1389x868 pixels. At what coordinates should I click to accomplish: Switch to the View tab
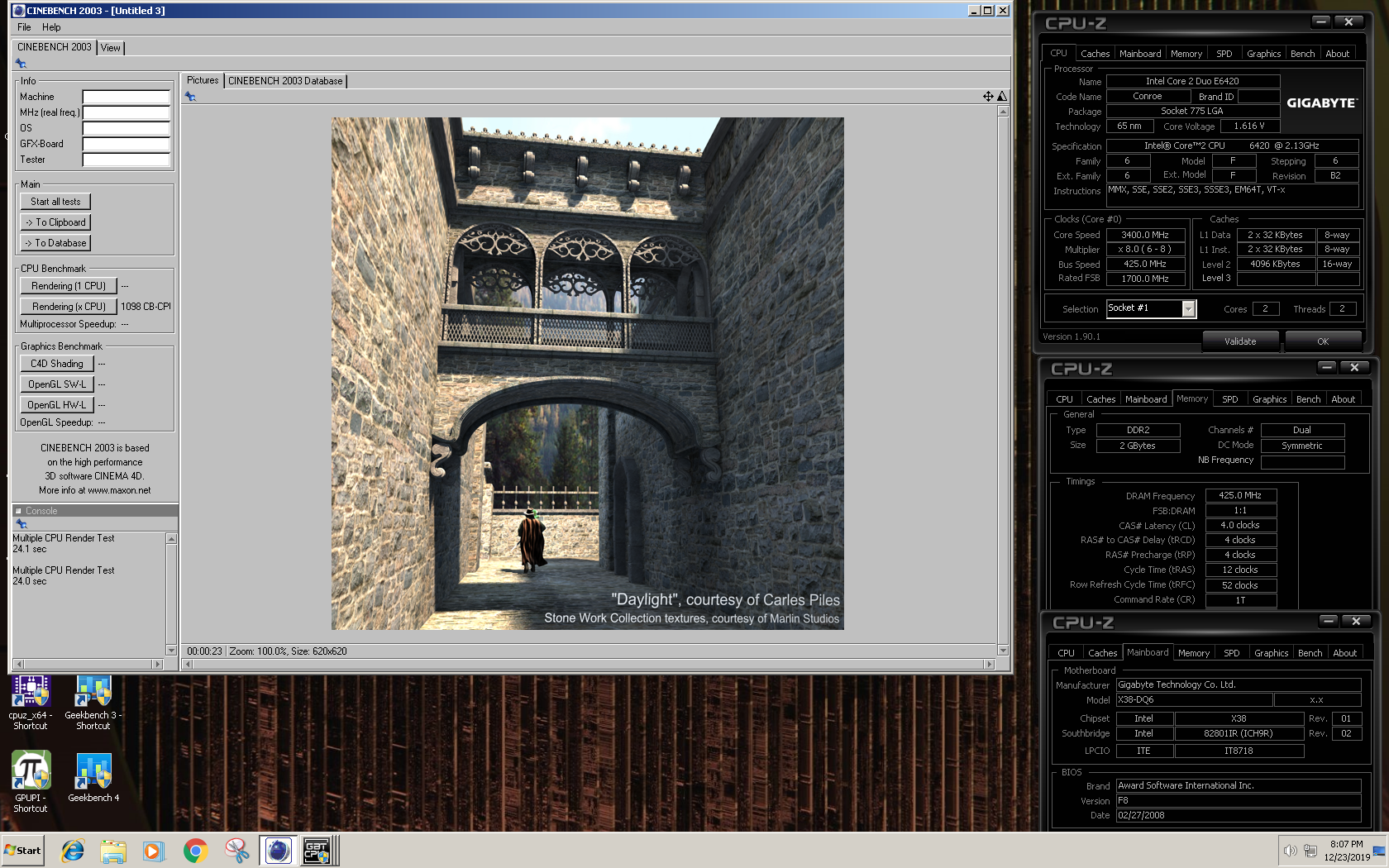pos(111,48)
